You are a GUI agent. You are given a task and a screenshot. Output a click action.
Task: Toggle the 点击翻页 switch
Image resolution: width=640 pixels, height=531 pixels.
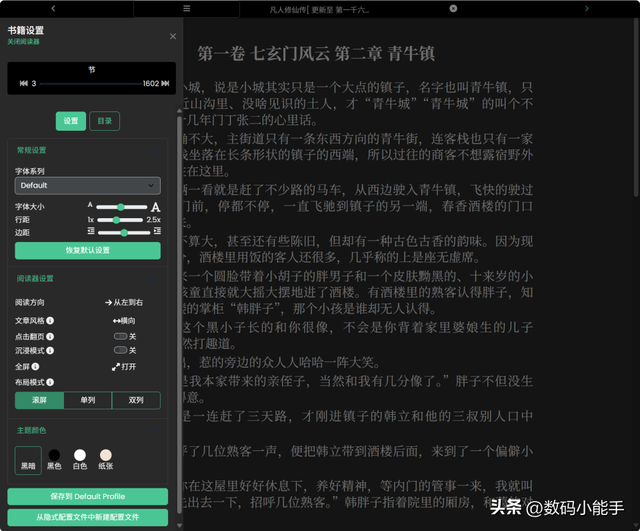(120, 336)
